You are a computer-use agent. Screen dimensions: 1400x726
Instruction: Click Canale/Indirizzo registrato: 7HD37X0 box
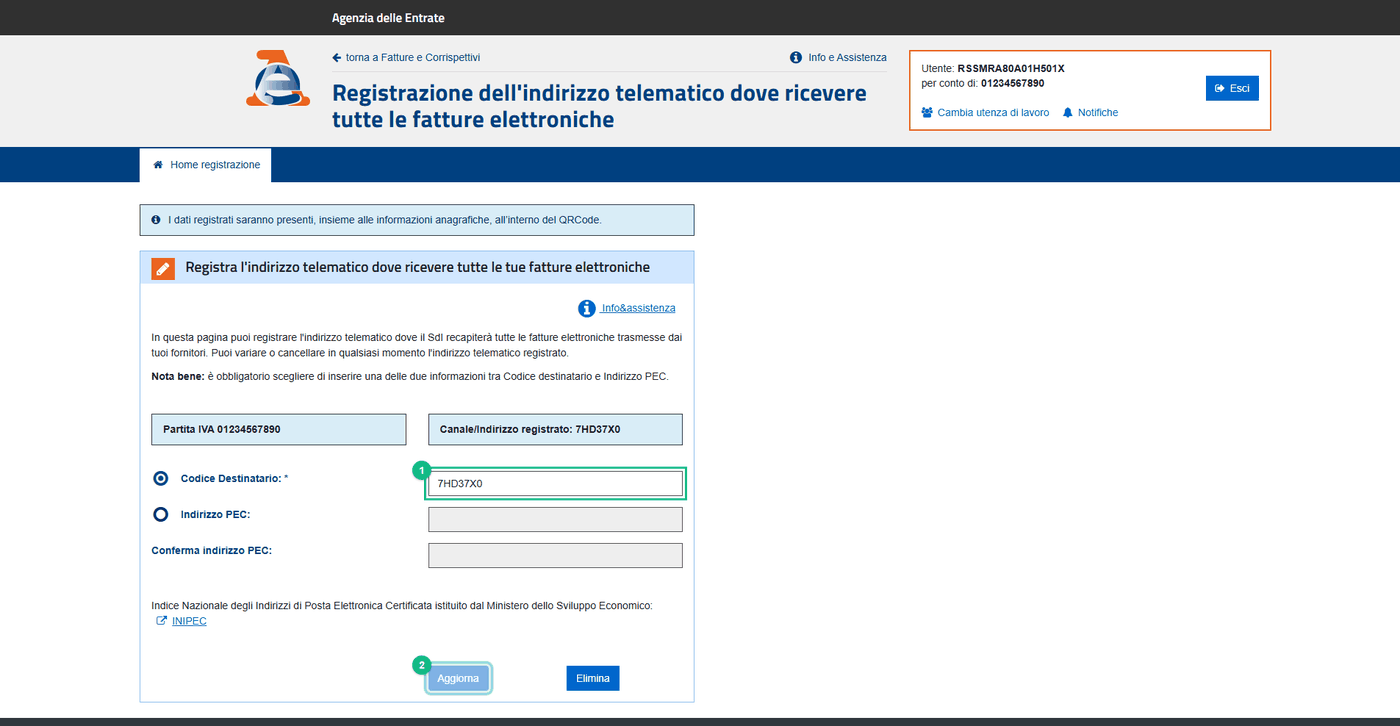tap(555, 429)
